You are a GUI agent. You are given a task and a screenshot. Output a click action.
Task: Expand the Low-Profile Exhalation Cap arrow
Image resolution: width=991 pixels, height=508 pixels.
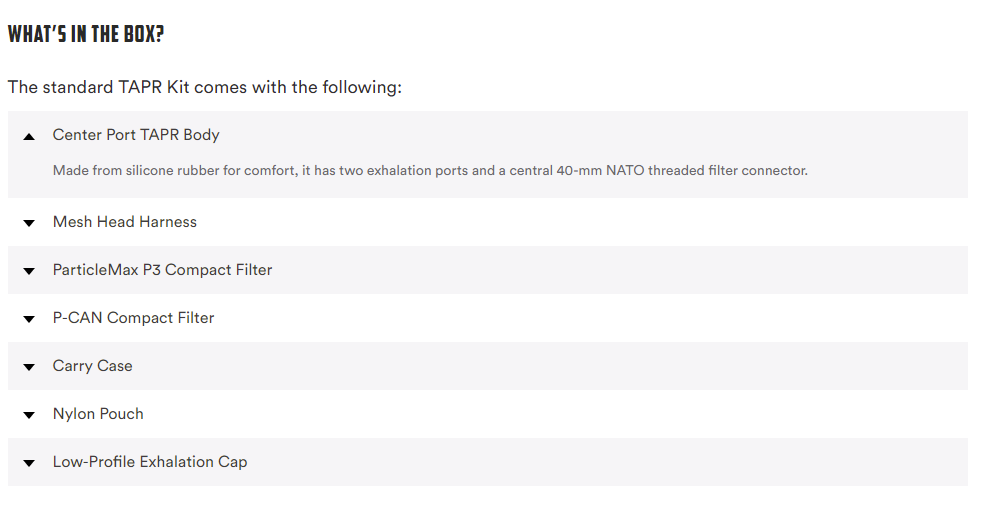(29, 463)
